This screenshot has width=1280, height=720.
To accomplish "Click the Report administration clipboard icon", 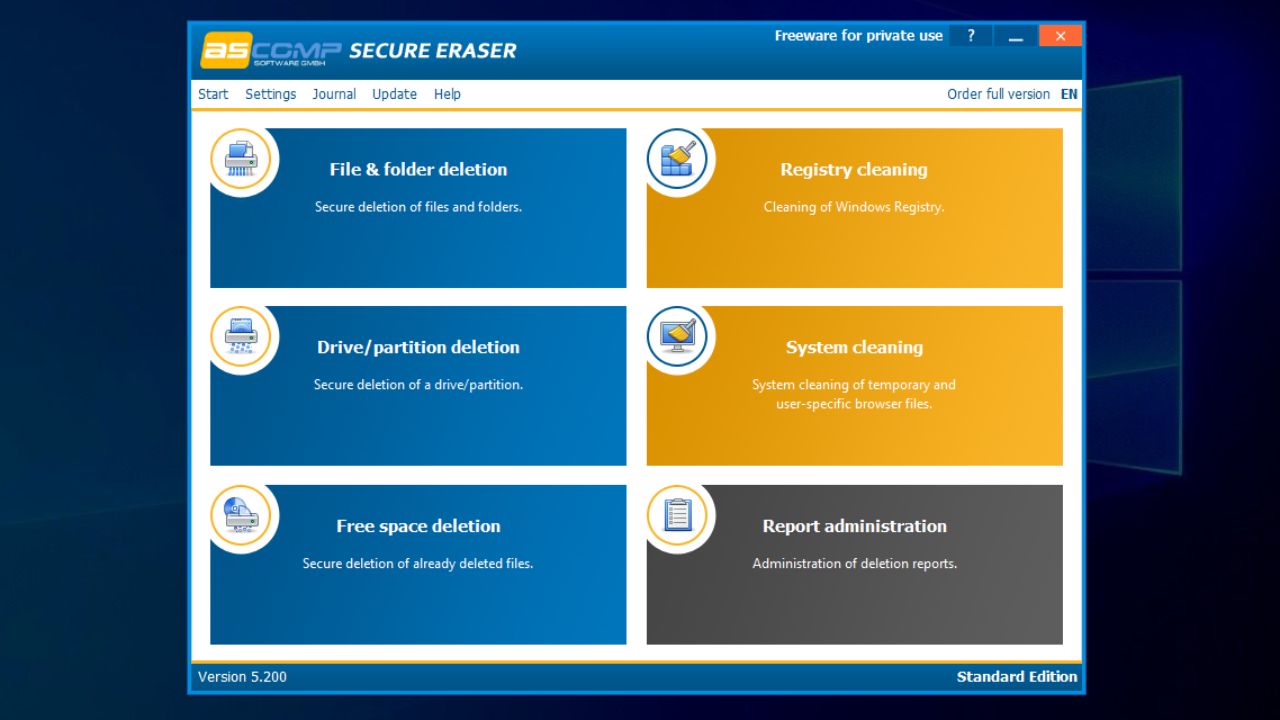I will pos(677,515).
